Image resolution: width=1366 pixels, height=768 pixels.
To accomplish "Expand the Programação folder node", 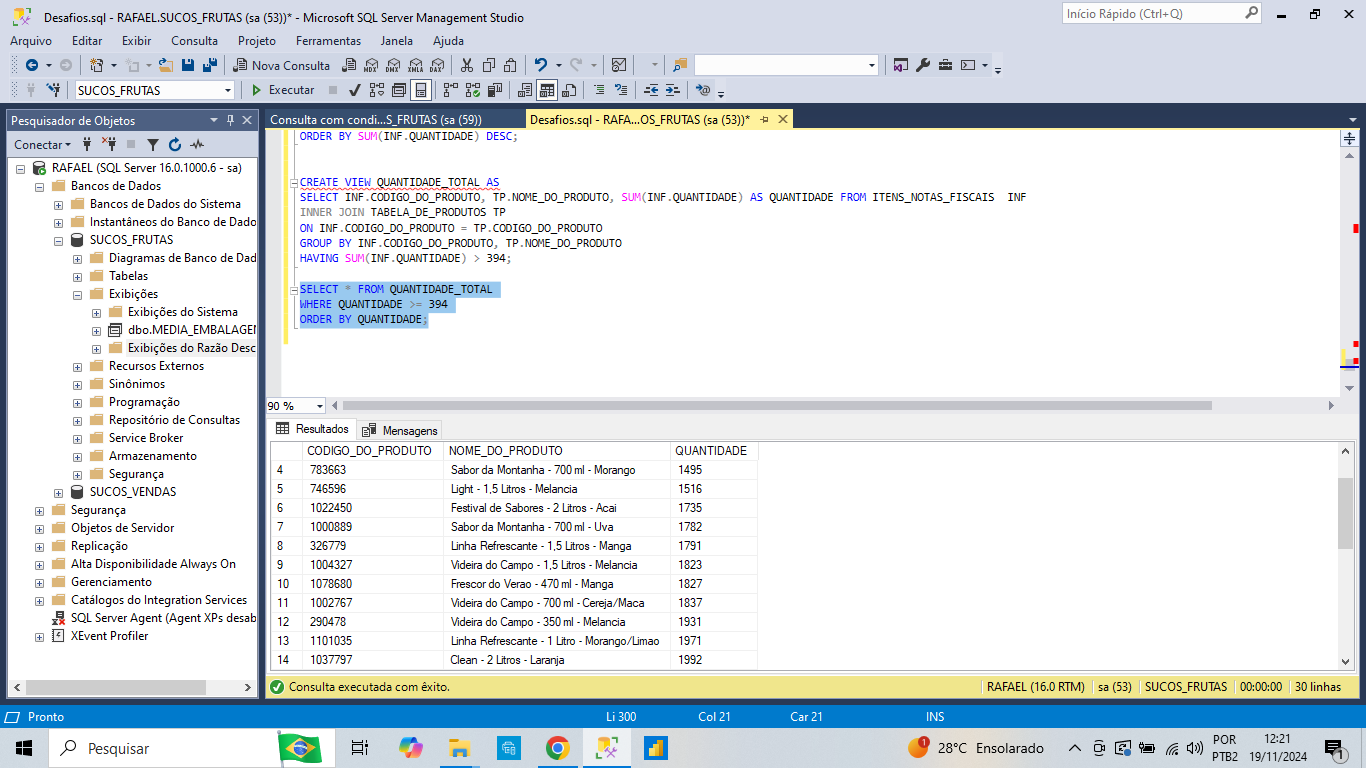I will tap(78, 402).
